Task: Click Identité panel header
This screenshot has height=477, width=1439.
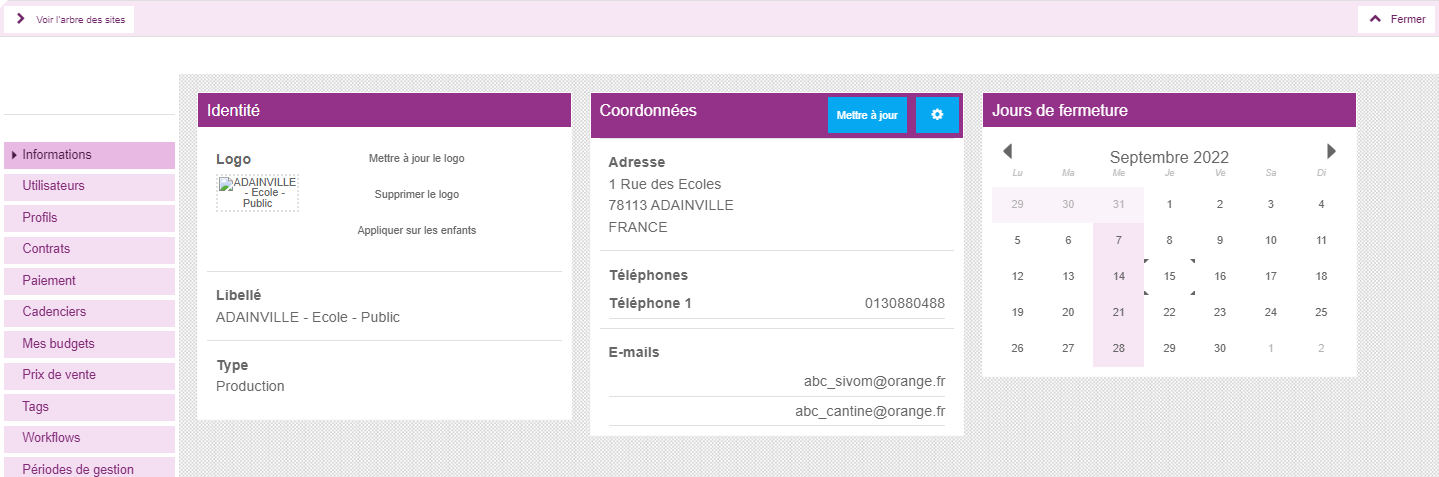Action: (x=384, y=110)
